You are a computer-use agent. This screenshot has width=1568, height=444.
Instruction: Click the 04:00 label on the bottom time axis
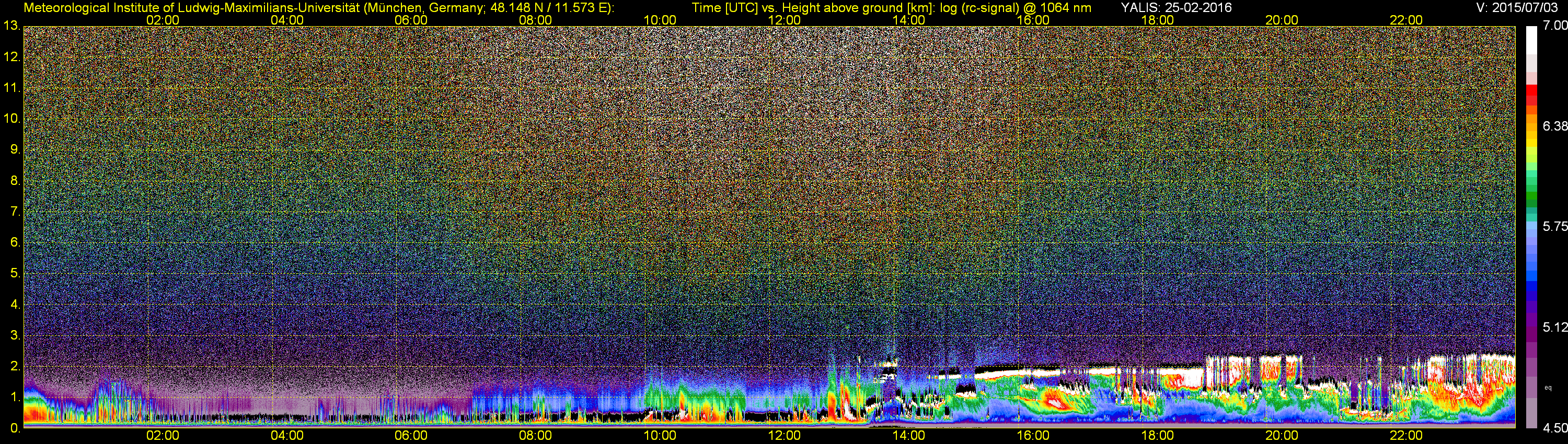(x=287, y=436)
